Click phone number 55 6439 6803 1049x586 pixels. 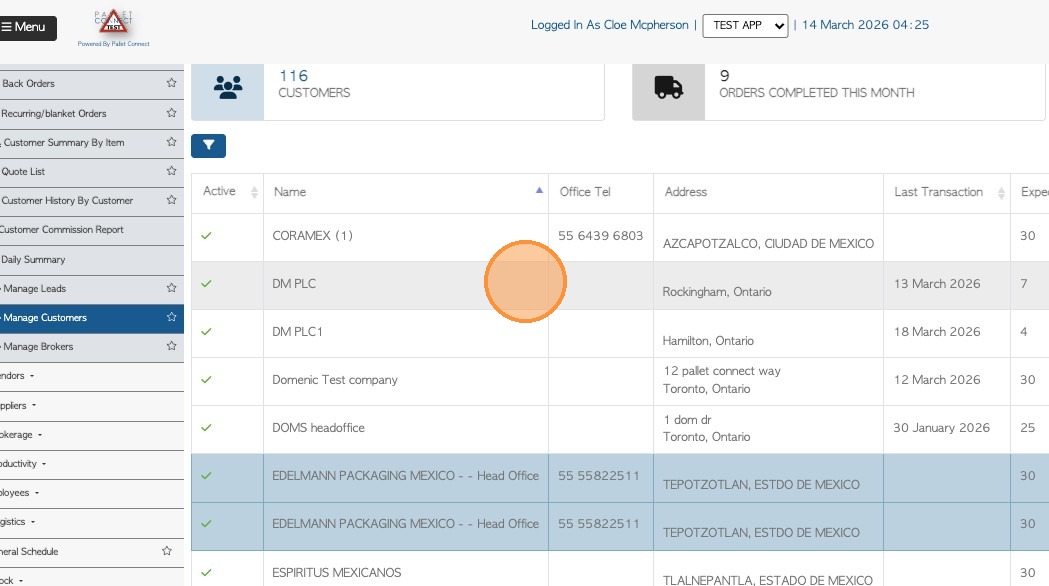click(600, 235)
